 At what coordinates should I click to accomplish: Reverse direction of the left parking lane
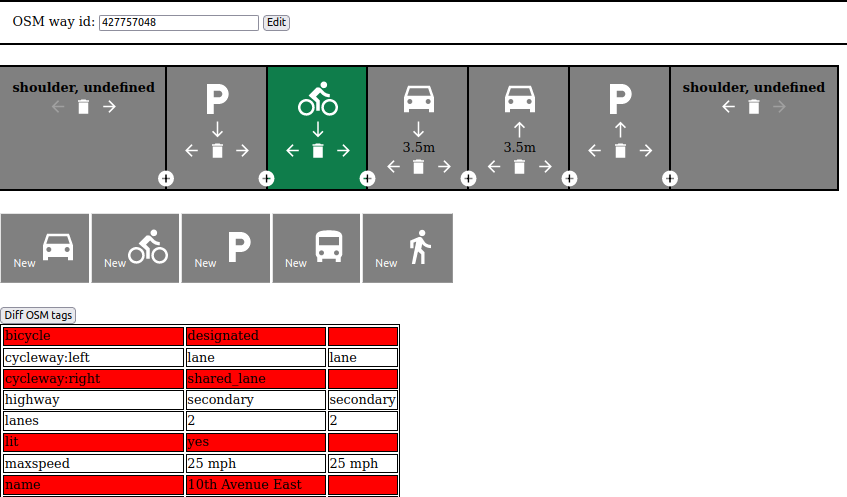(x=217, y=130)
